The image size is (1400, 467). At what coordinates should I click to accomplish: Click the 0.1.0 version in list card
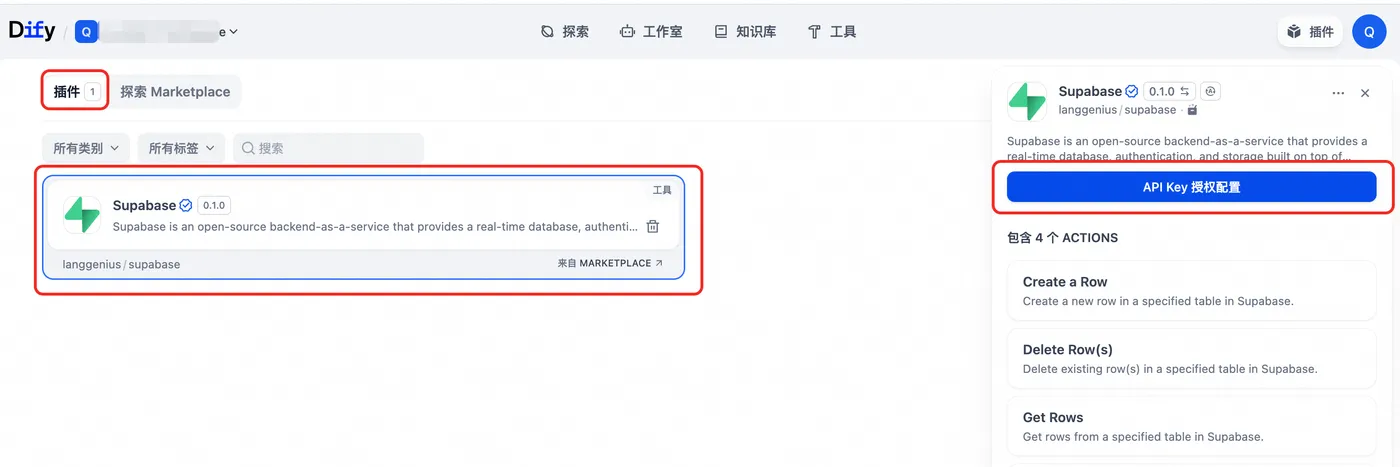coord(214,205)
